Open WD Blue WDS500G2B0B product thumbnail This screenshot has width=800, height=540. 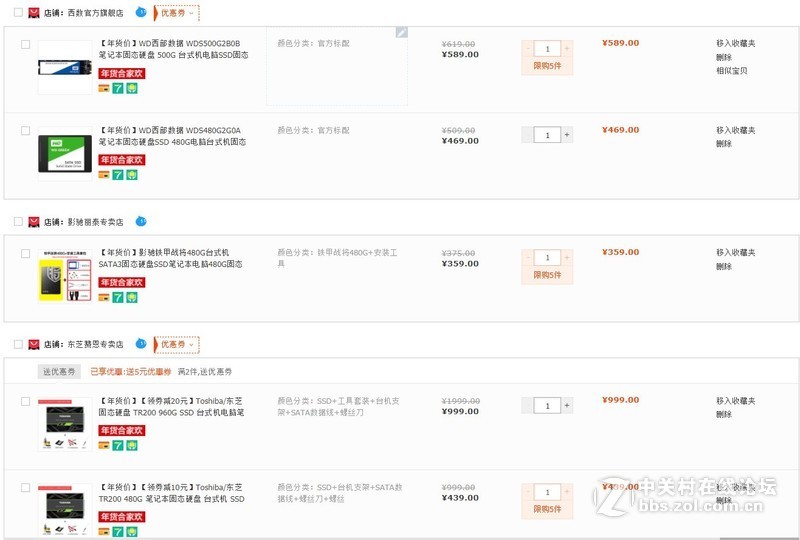(65, 67)
